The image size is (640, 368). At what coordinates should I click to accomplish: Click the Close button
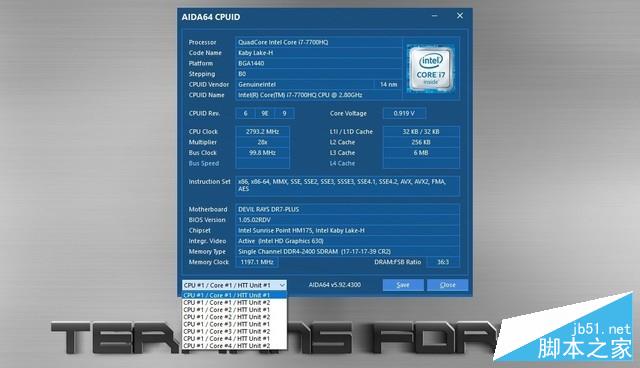coord(447,285)
